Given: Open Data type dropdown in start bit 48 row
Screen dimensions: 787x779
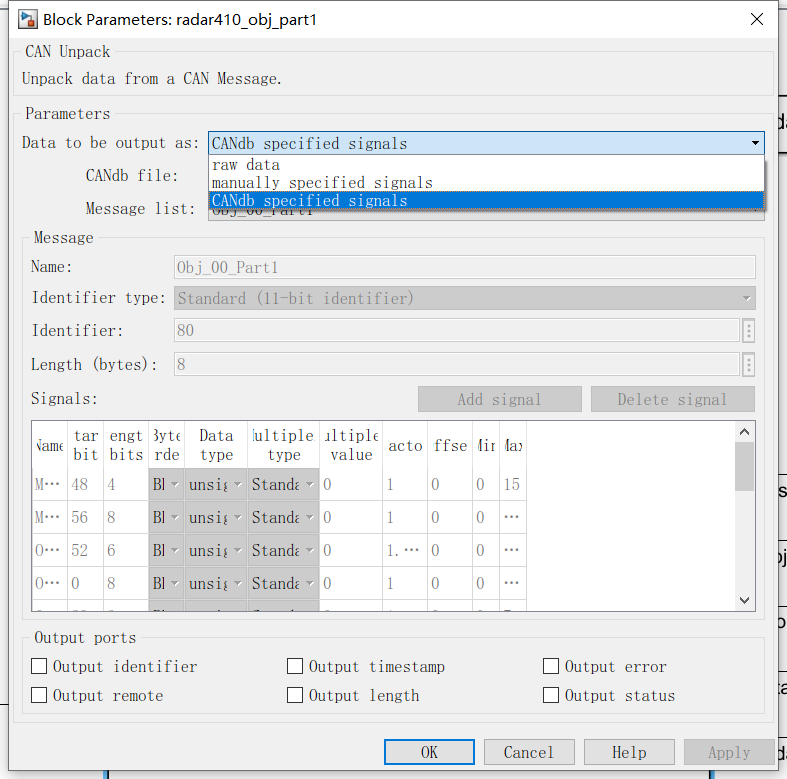Looking at the screenshot, I should 216,484.
